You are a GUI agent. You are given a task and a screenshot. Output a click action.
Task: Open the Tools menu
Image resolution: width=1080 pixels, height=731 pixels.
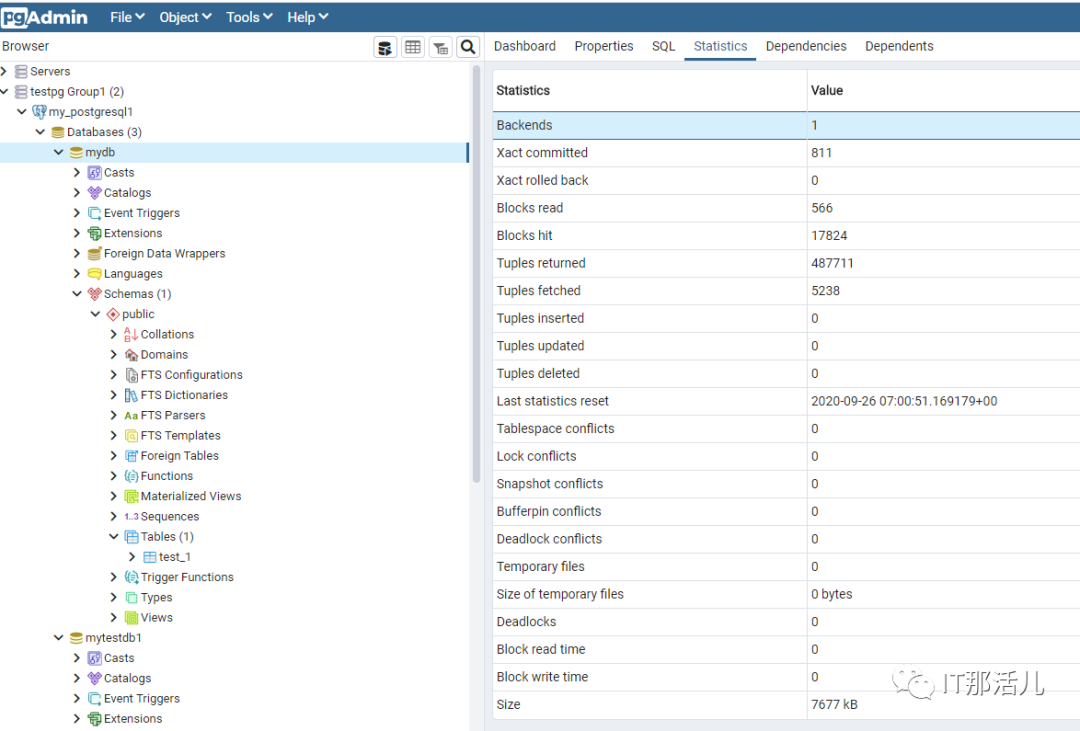pyautogui.click(x=249, y=17)
